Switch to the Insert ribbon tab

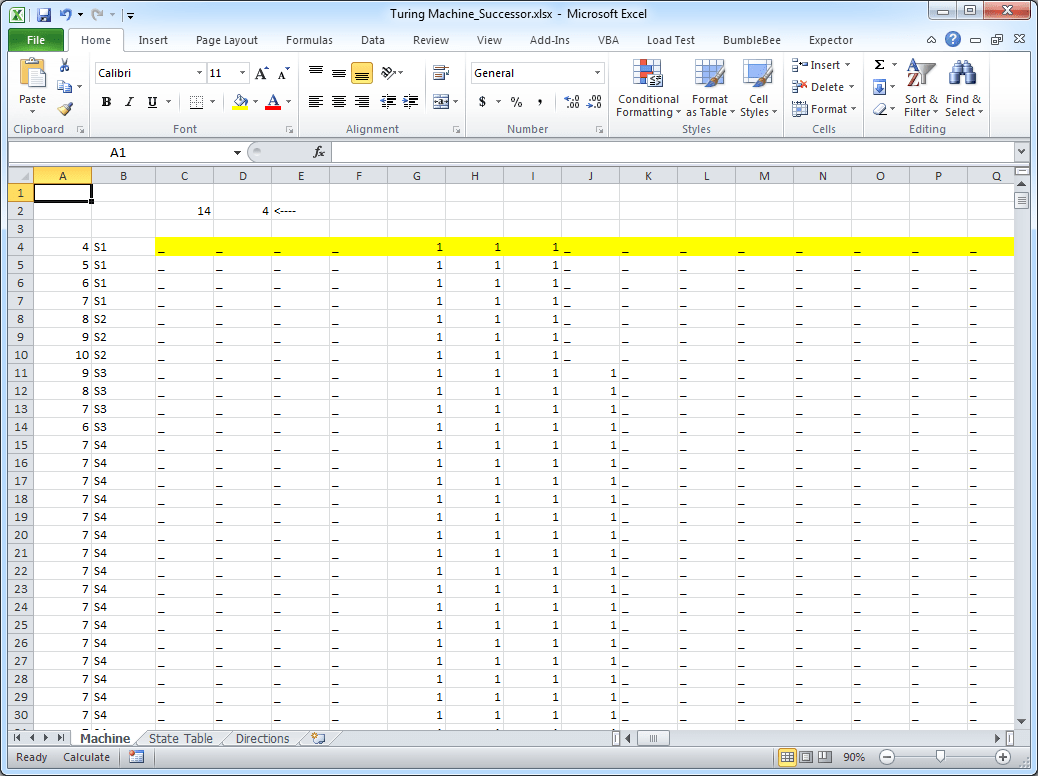click(153, 40)
